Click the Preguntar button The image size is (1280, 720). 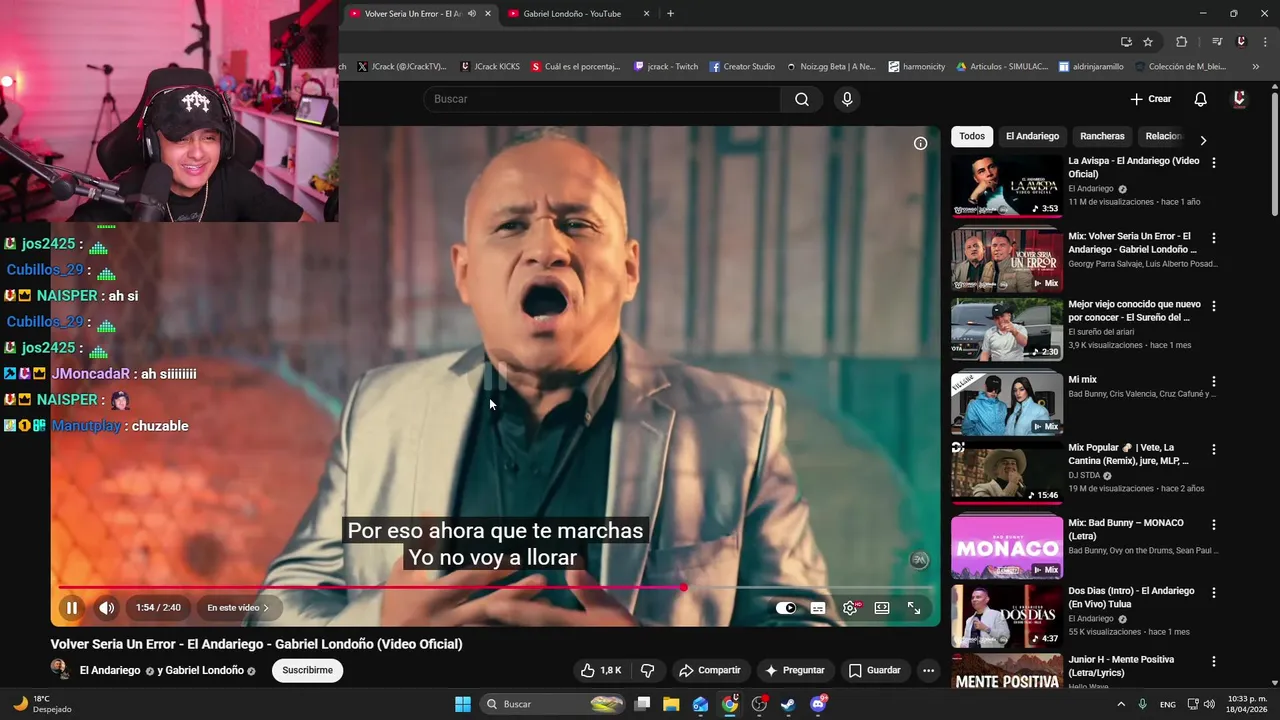[795, 670]
